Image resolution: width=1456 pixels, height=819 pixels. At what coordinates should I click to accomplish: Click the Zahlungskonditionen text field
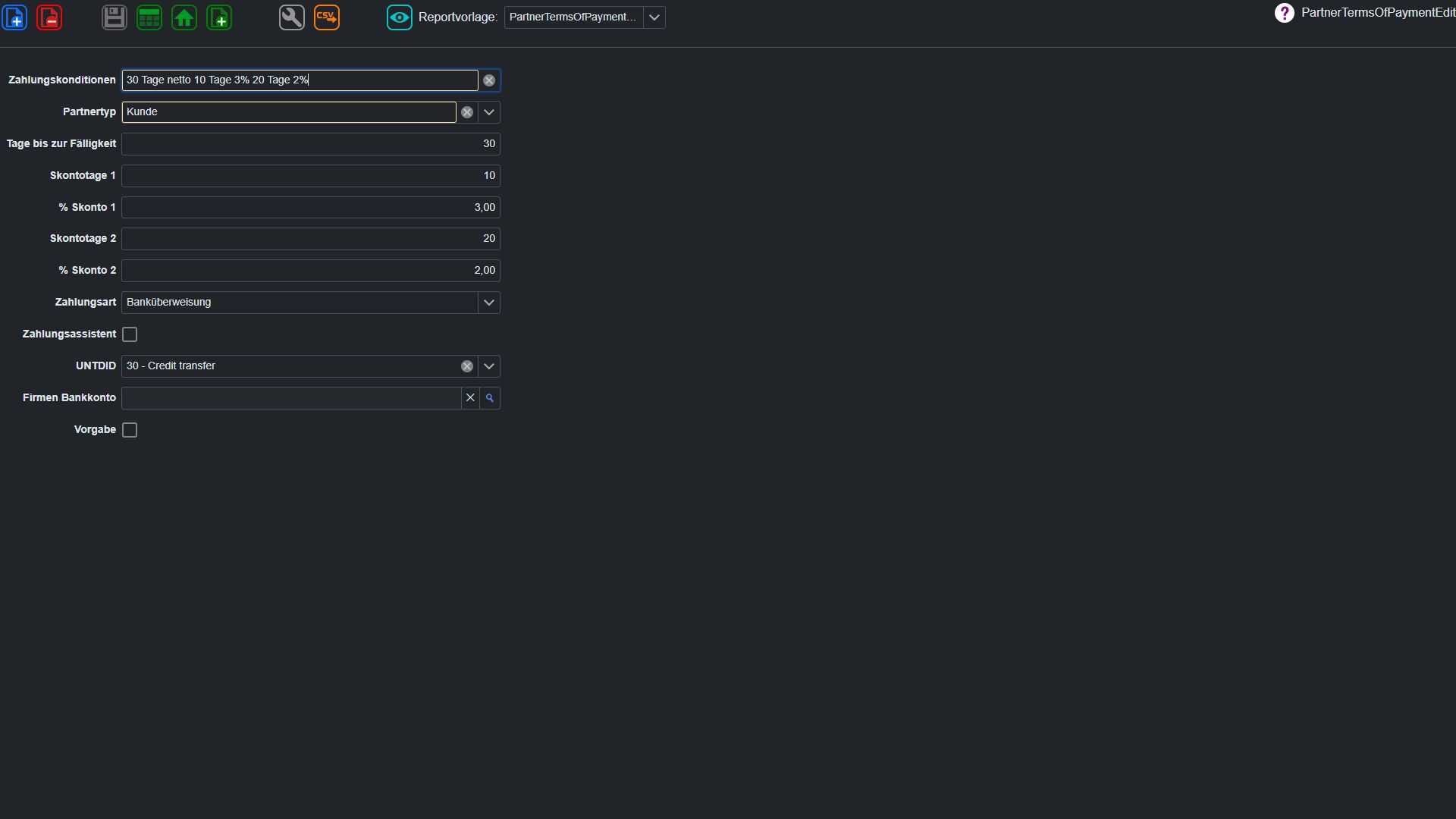point(300,80)
